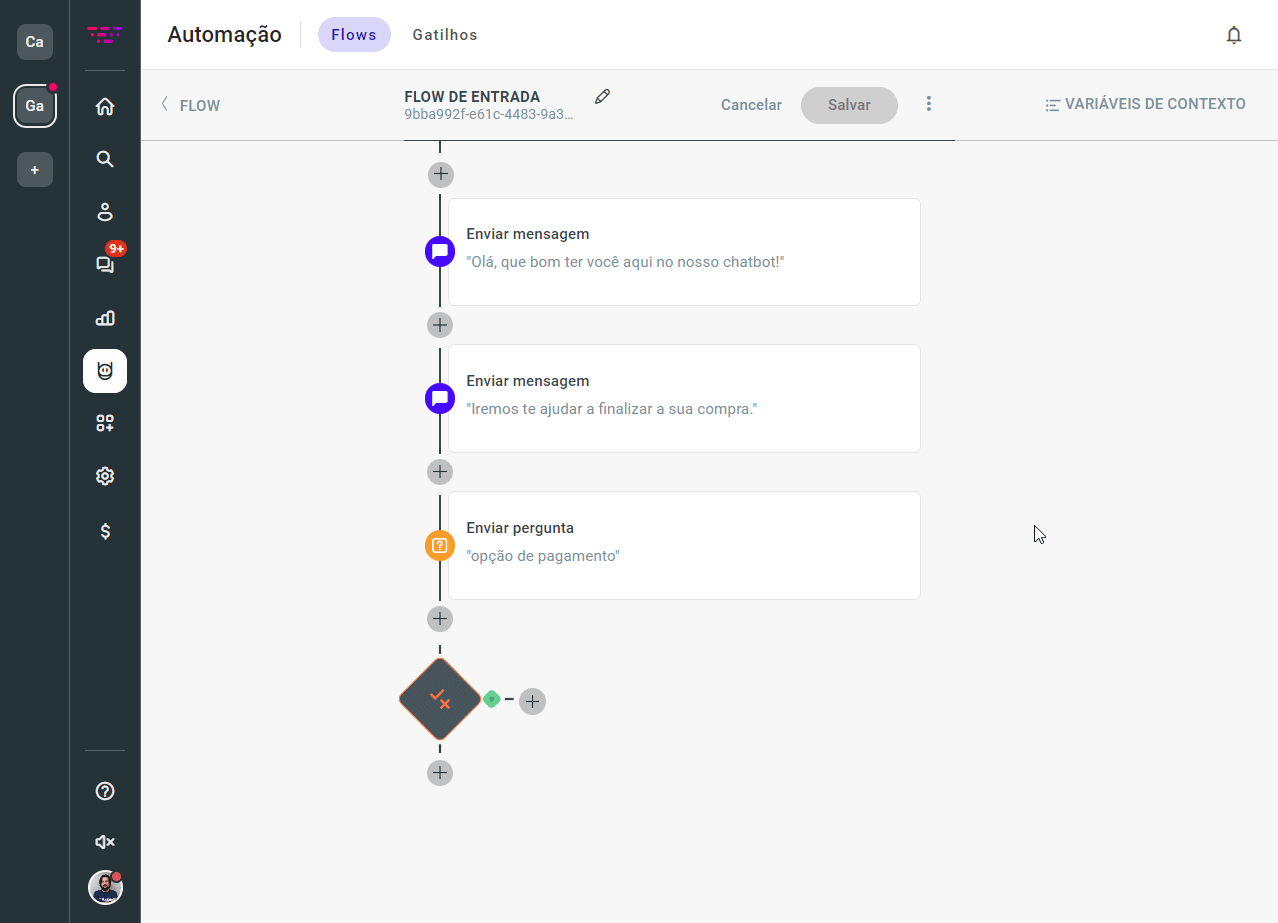Click the Cancelar button
Screen dimensions: 1278x923
point(751,105)
